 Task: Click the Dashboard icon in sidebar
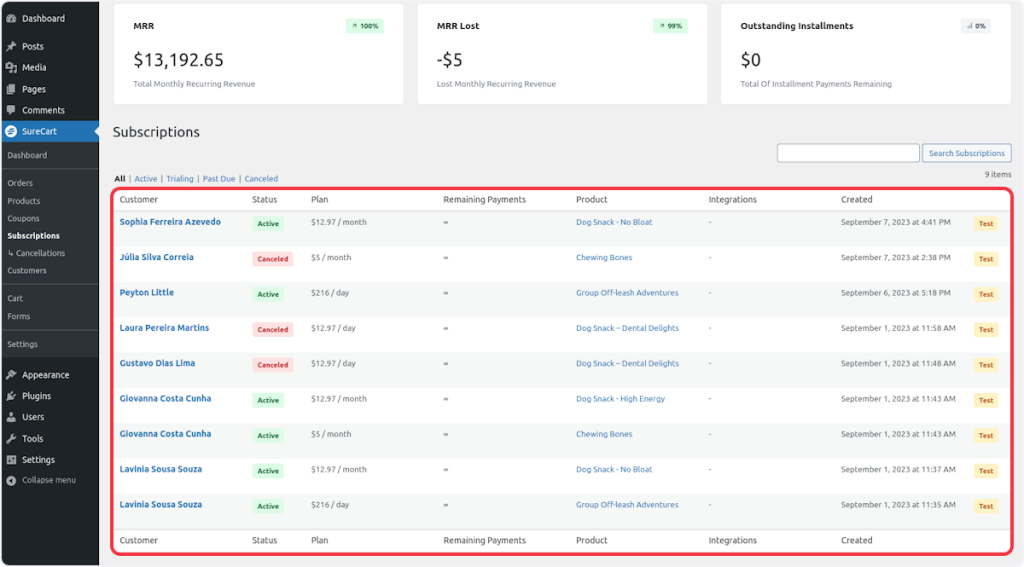point(11,18)
